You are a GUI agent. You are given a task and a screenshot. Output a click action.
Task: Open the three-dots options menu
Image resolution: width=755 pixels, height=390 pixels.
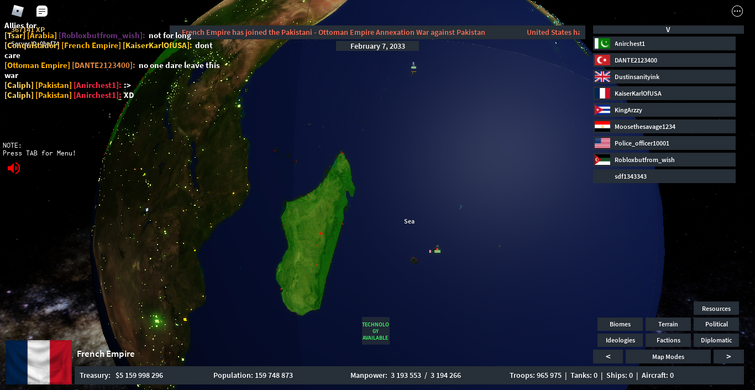point(737,11)
